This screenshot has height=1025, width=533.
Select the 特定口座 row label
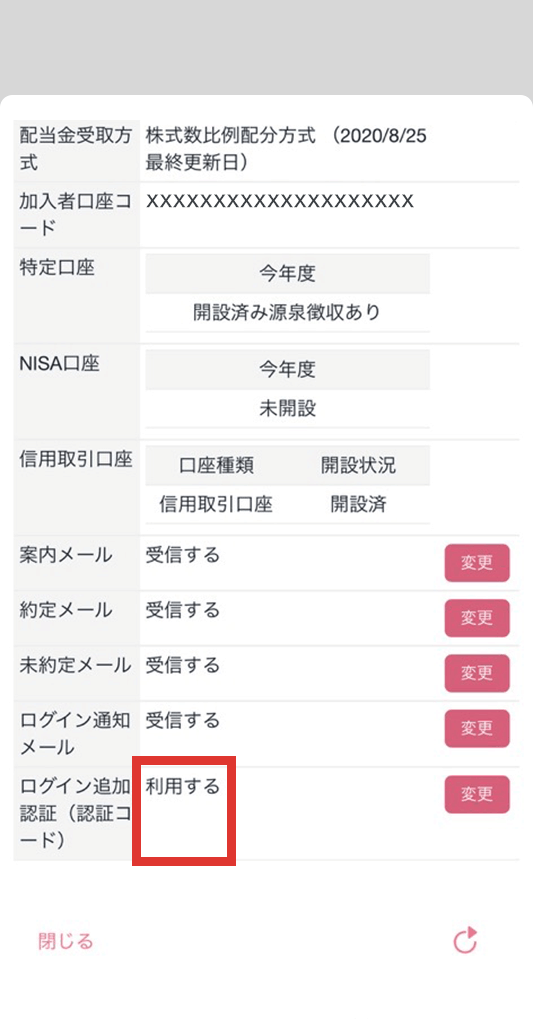coord(57,268)
